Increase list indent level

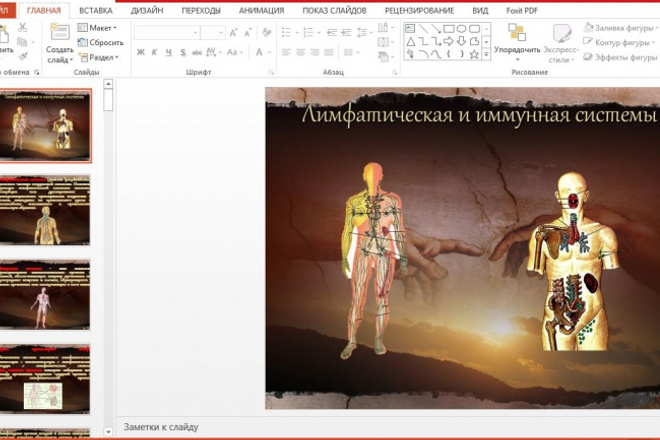346,32
